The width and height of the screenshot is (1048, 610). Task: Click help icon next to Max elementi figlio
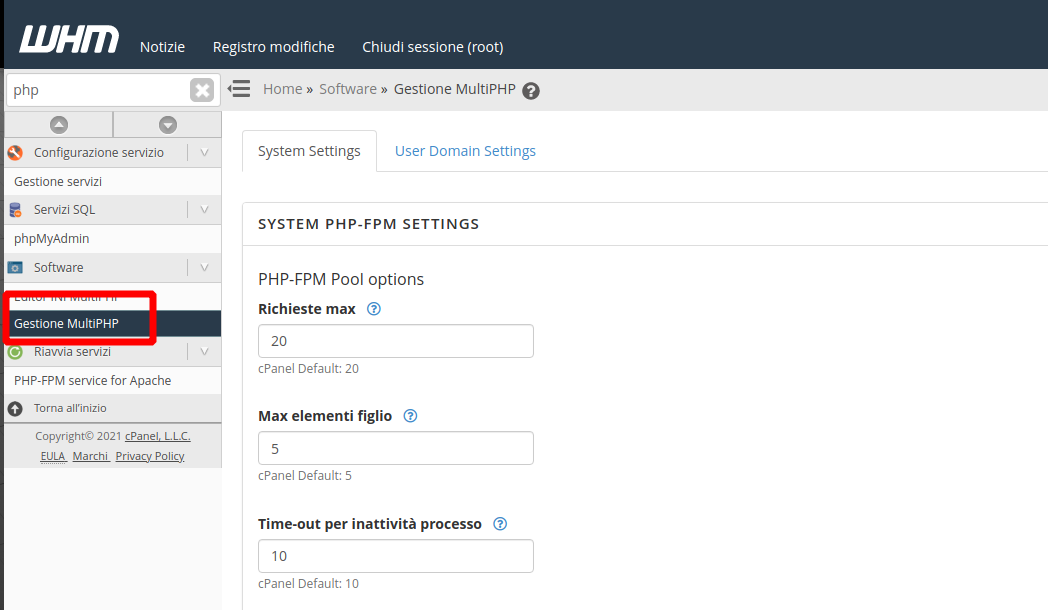(410, 416)
